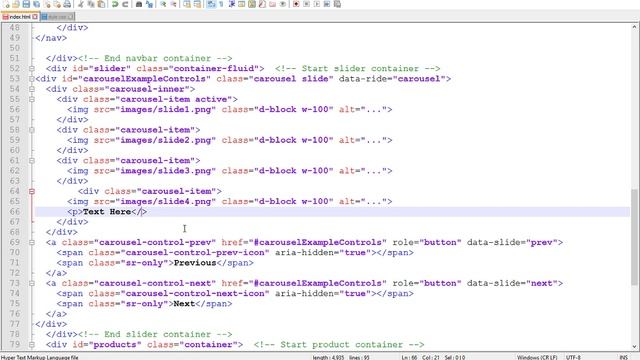Cut selection using the scissors icon
The width and height of the screenshot is (640, 360).
(x=81, y=4)
